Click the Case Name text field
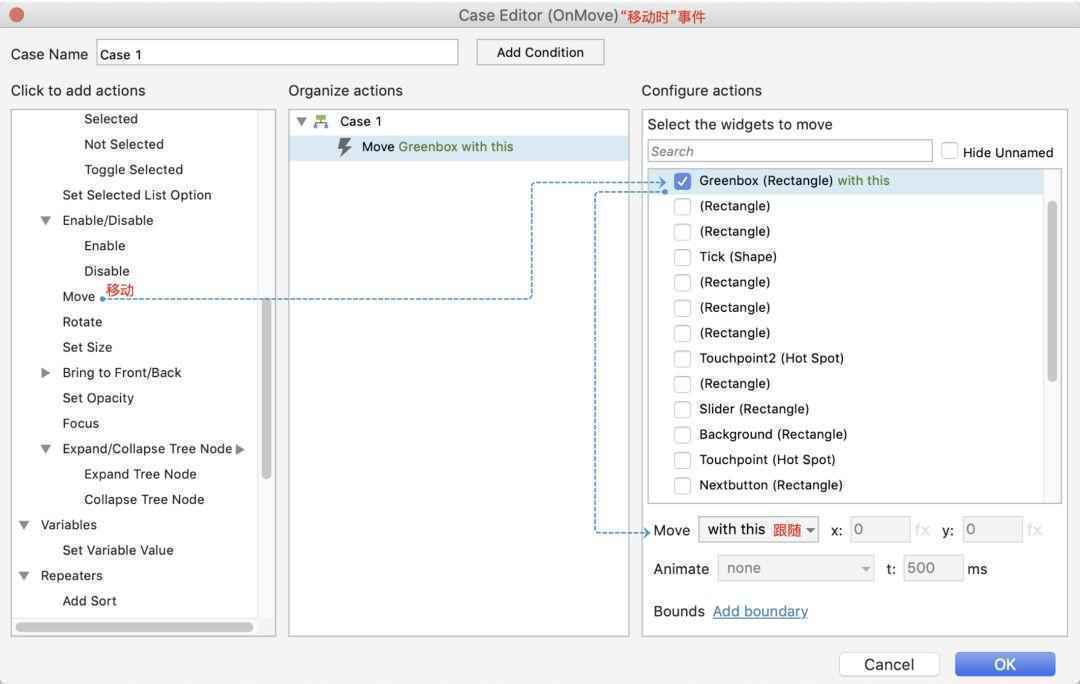Image resolution: width=1080 pixels, height=684 pixels. [x=277, y=53]
